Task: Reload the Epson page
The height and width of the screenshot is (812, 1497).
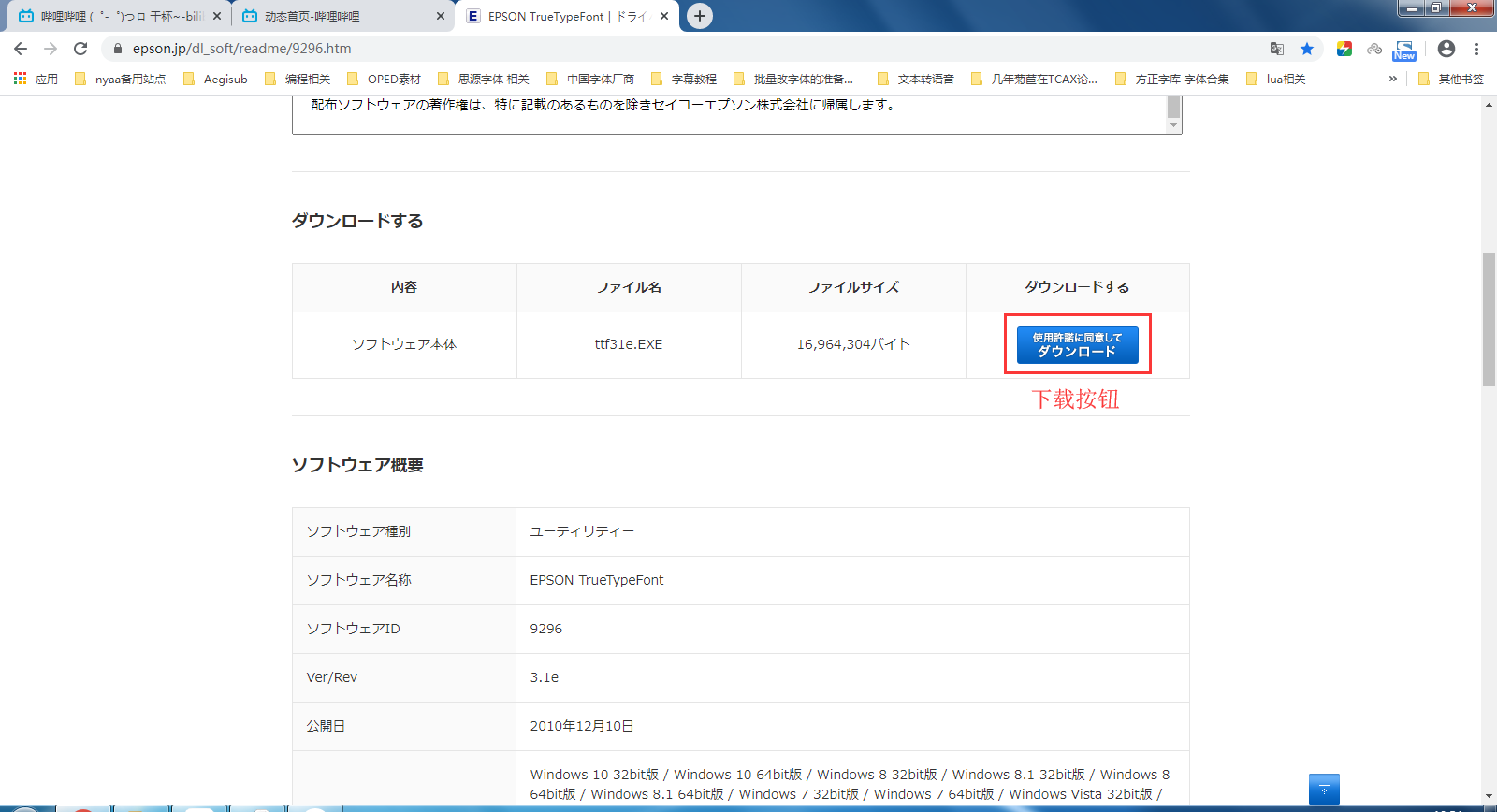Action: [x=80, y=49]
